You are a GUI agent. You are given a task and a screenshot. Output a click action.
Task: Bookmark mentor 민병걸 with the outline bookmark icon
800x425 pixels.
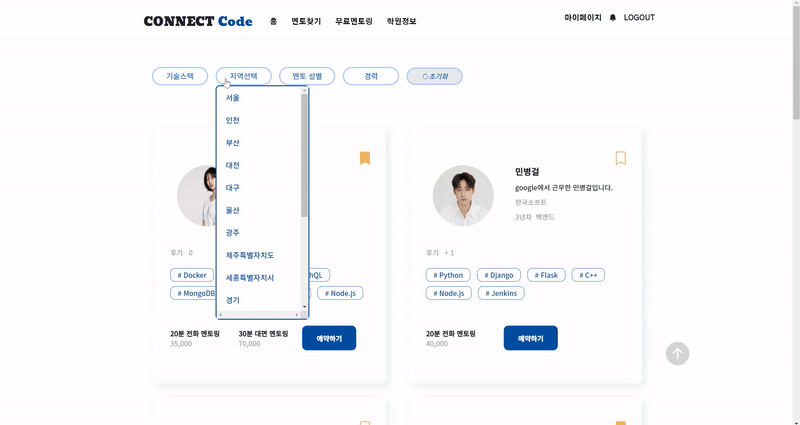click(x=620, y=158)
